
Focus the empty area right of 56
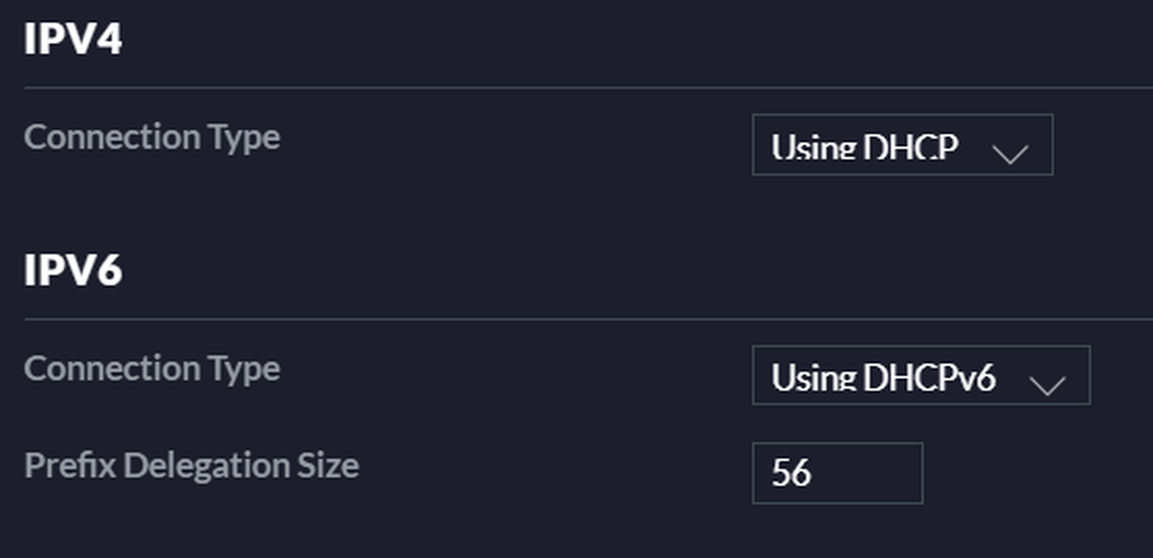(870, 473)
